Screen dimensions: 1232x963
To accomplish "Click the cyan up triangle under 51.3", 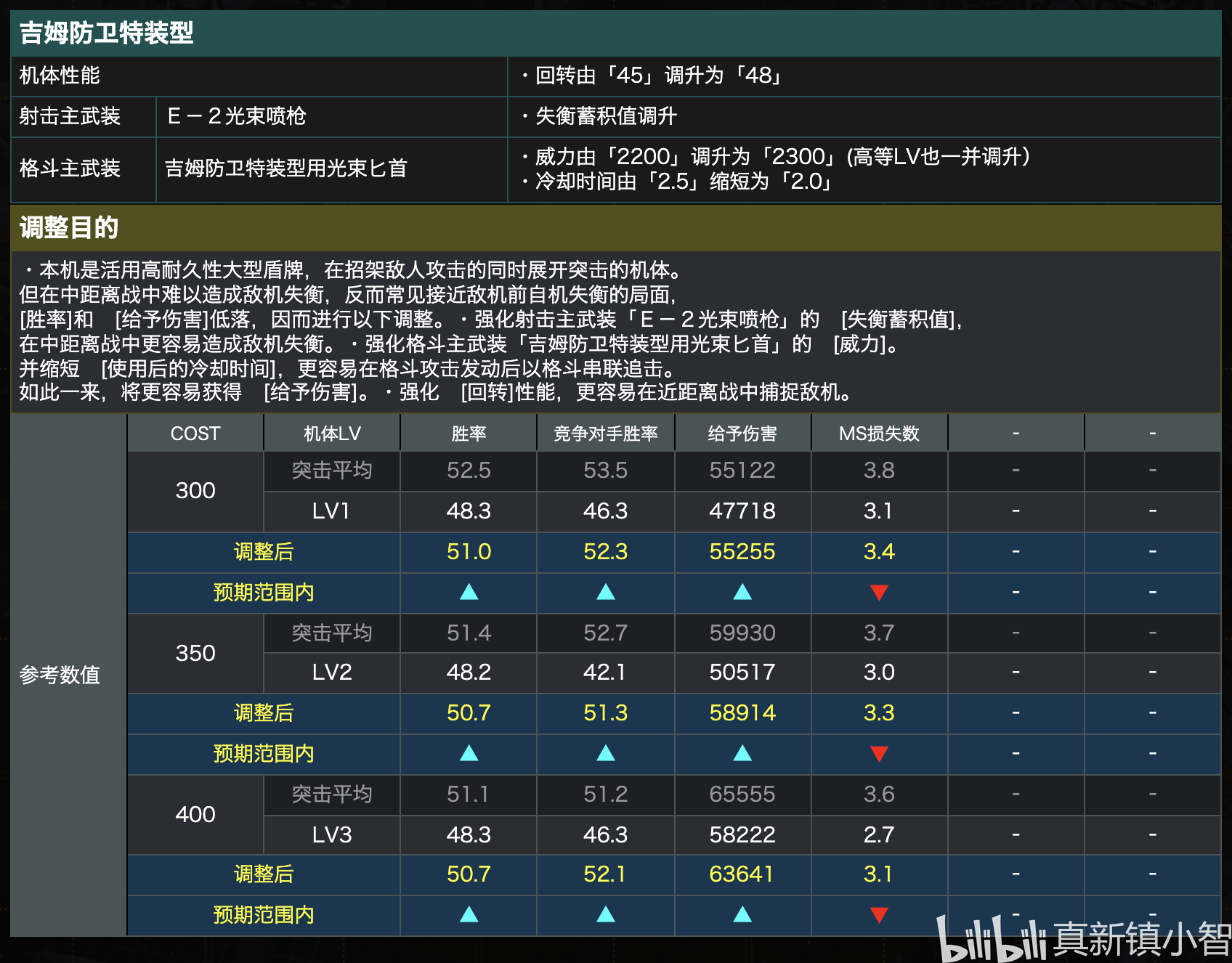I will [606, 753].
